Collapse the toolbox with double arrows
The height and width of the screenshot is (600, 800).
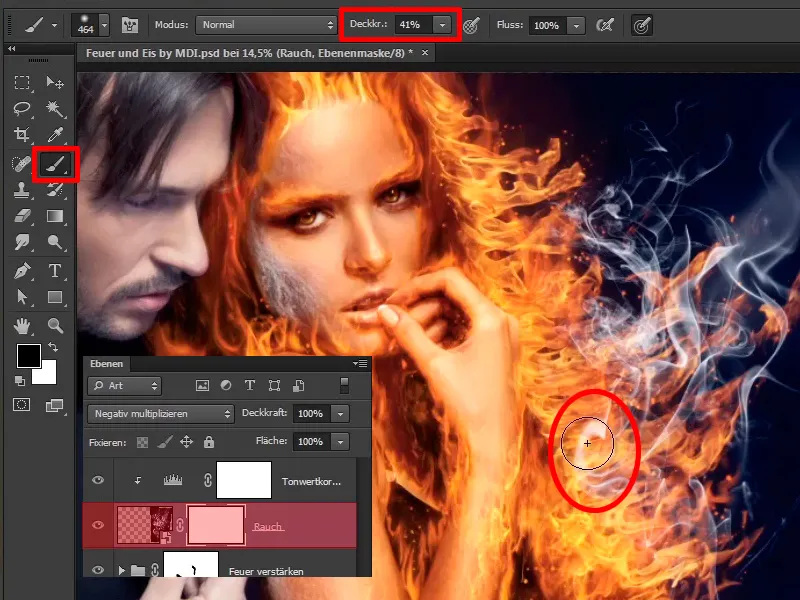pyautogui.click(x=11, y=48)
